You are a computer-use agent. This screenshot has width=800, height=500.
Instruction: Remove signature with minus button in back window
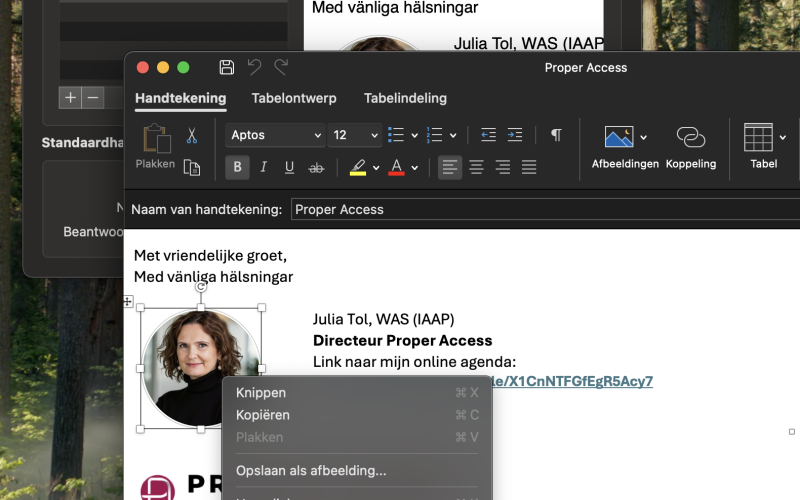93,97
